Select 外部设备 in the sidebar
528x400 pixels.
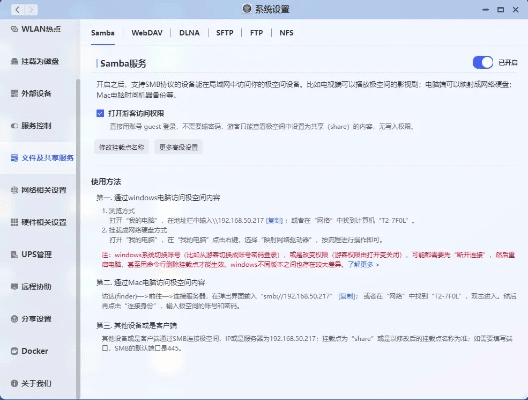click(36, 93)
